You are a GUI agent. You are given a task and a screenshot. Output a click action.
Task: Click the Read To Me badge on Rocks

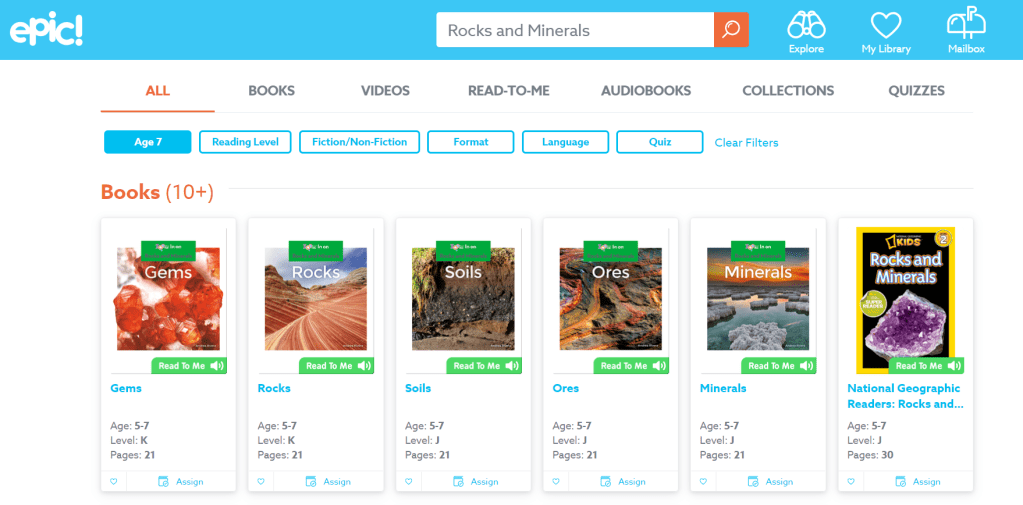tap(337, 366)
